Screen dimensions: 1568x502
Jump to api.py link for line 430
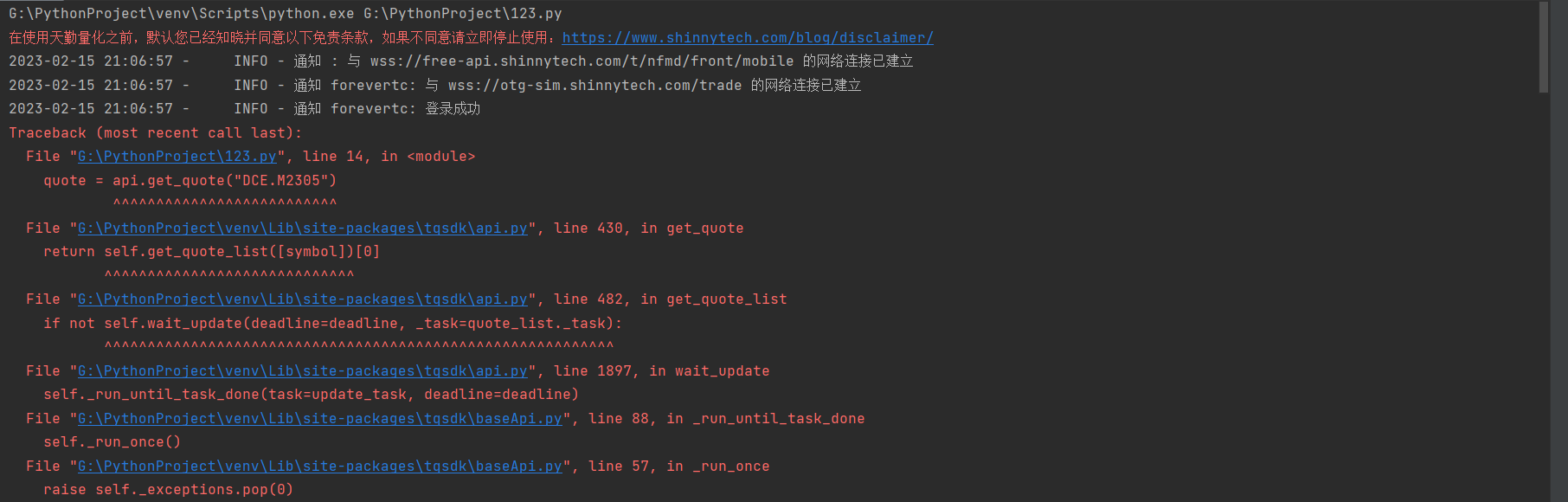coord(303,228)
